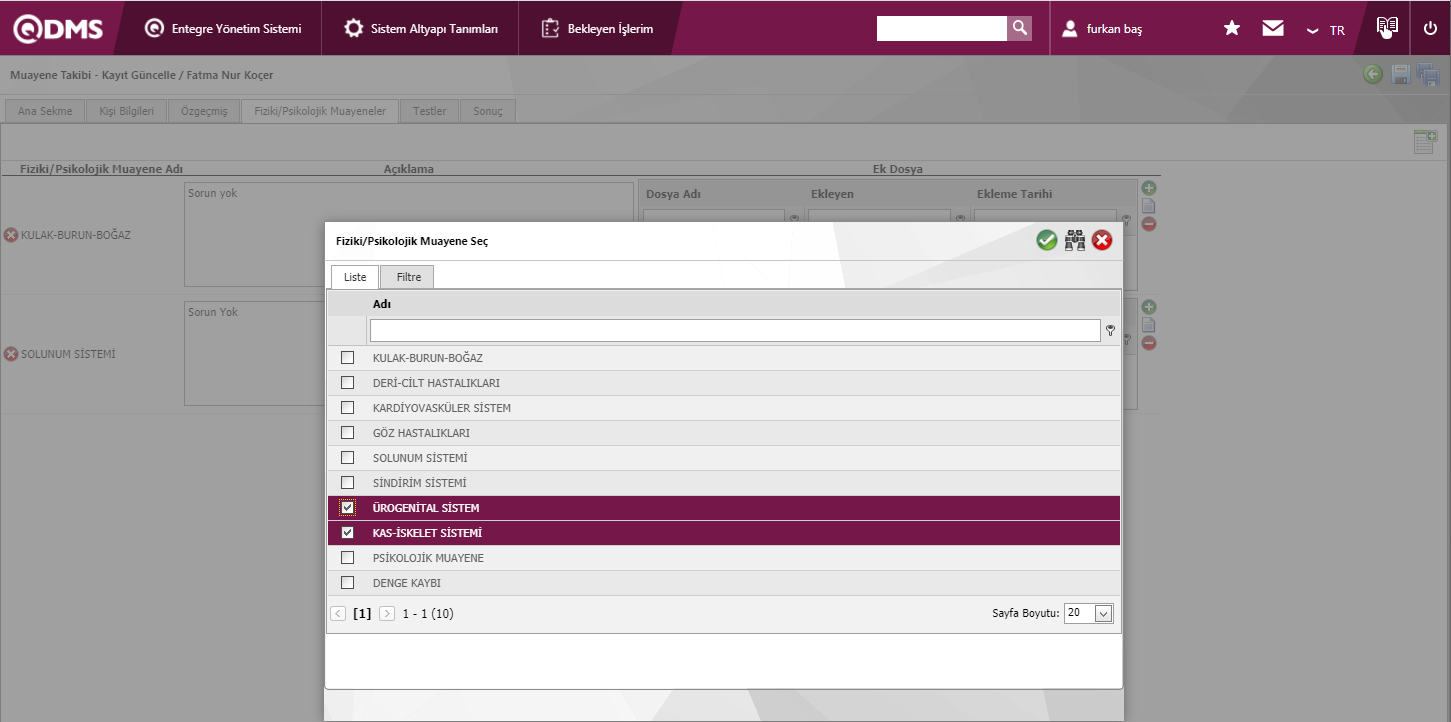Confirm selection with green checkmark icon
Screen dimensions: 1451x722
[1047, 240]
